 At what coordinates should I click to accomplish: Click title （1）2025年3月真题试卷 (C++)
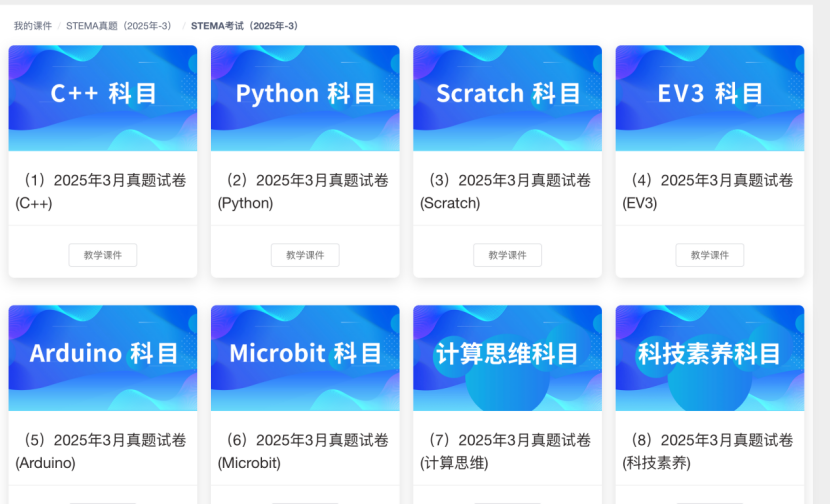click(x=101, y=192)
